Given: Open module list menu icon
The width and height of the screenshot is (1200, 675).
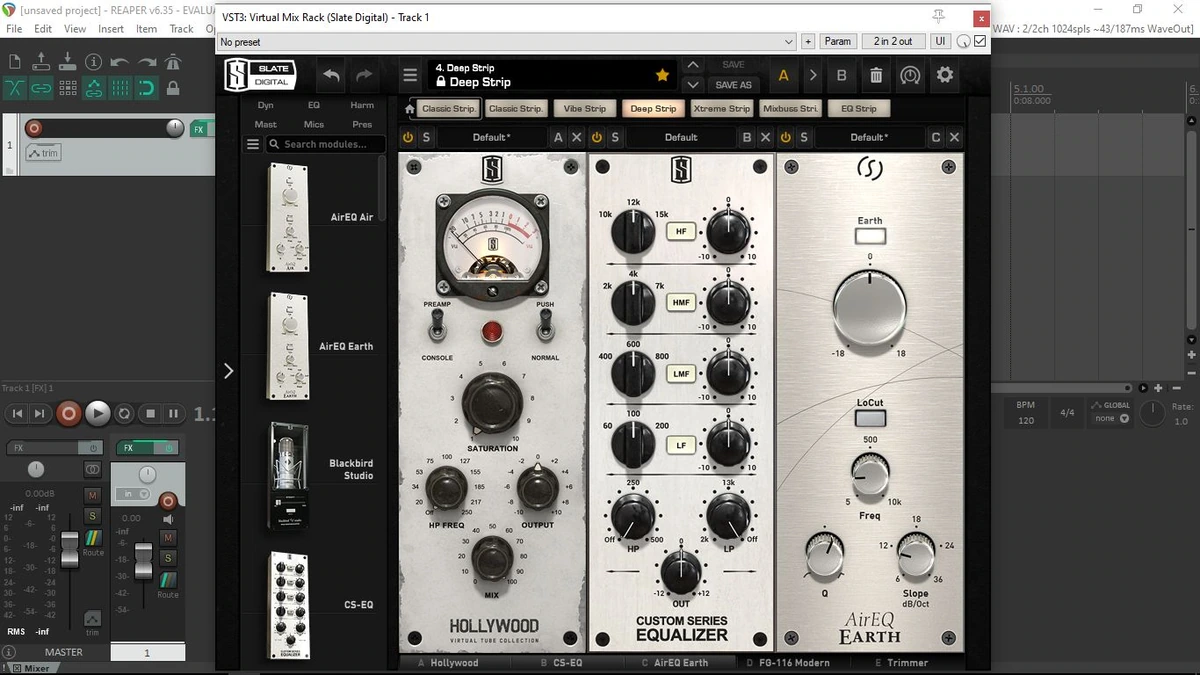Looking at the screenshot, I should 253,144.
